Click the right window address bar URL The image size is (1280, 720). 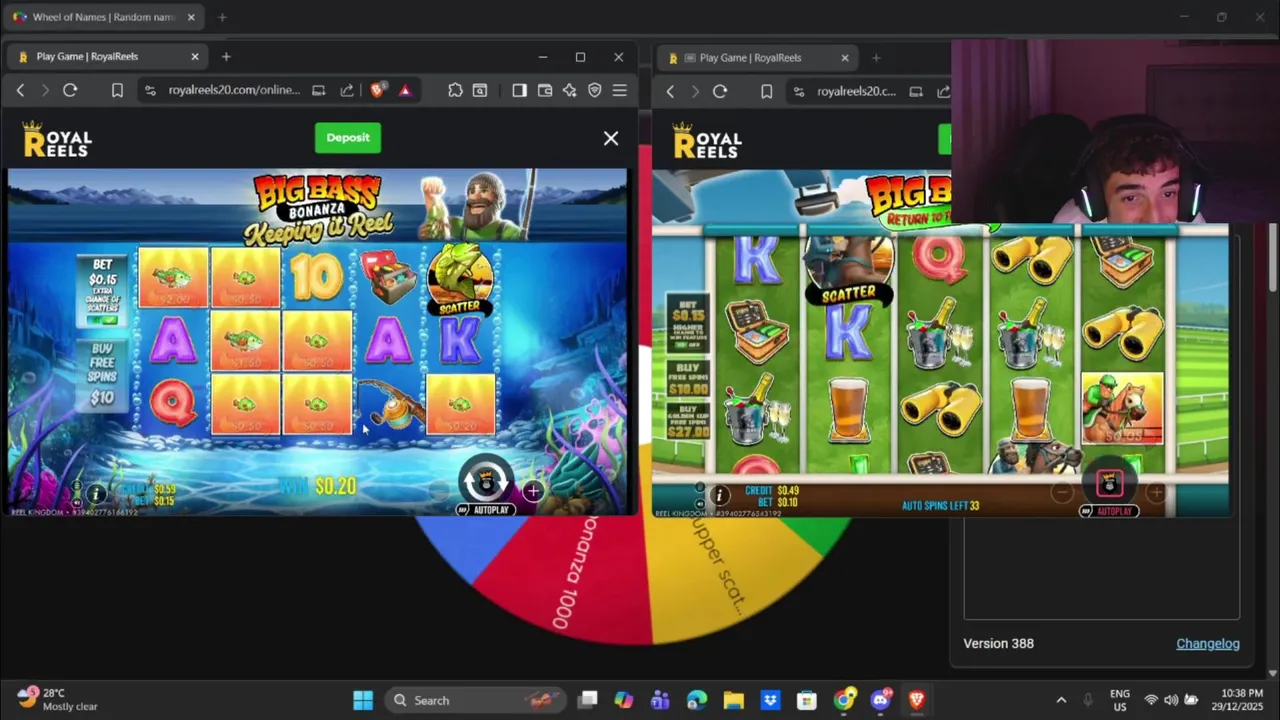point(856,91)
